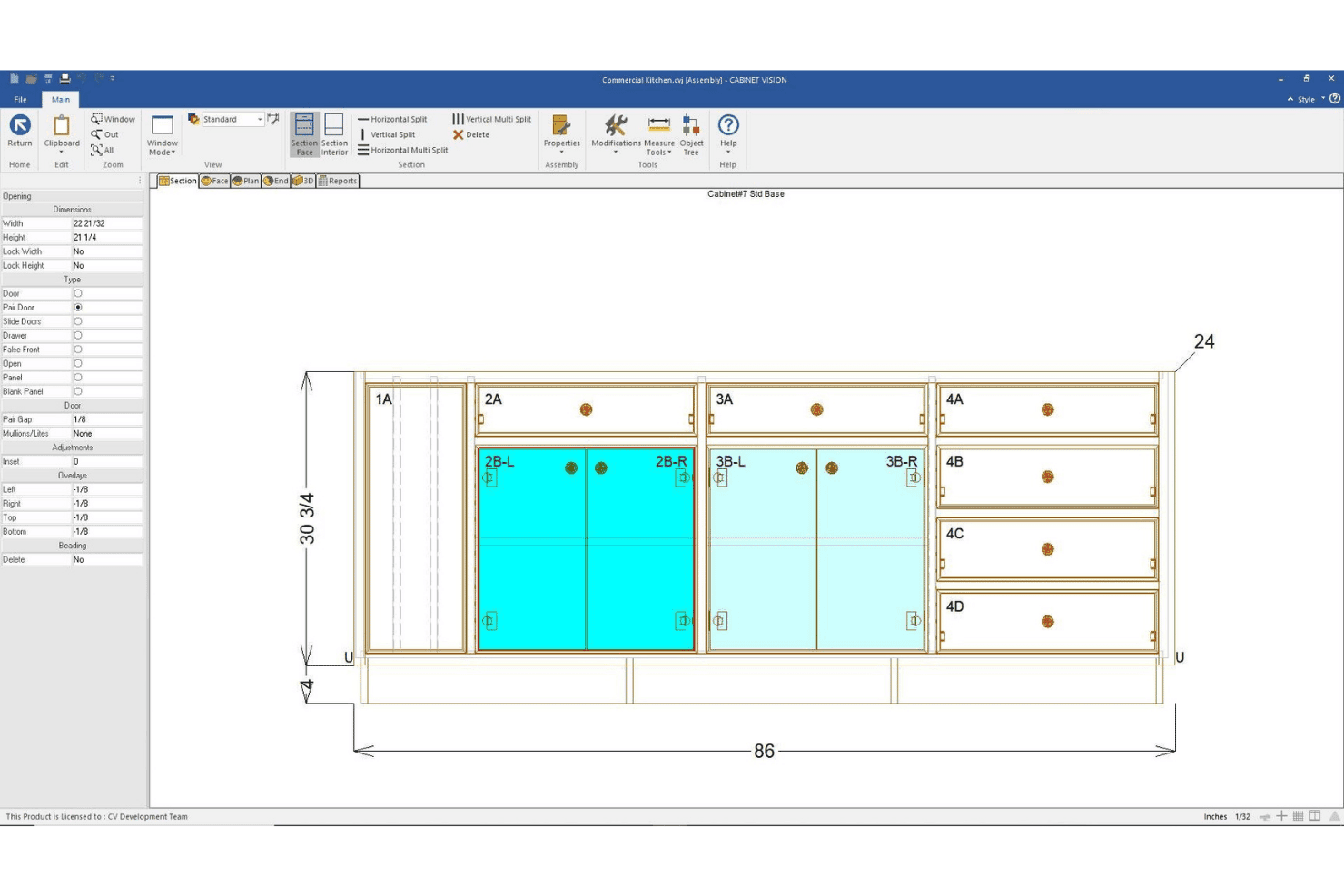Screen dimensions: 1344x896
Task: Select the Door type radio button
Action: pos(78,293)
